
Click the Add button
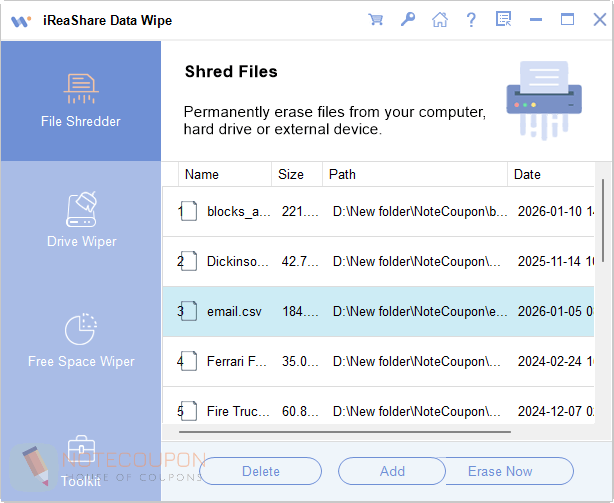point(392,471)
